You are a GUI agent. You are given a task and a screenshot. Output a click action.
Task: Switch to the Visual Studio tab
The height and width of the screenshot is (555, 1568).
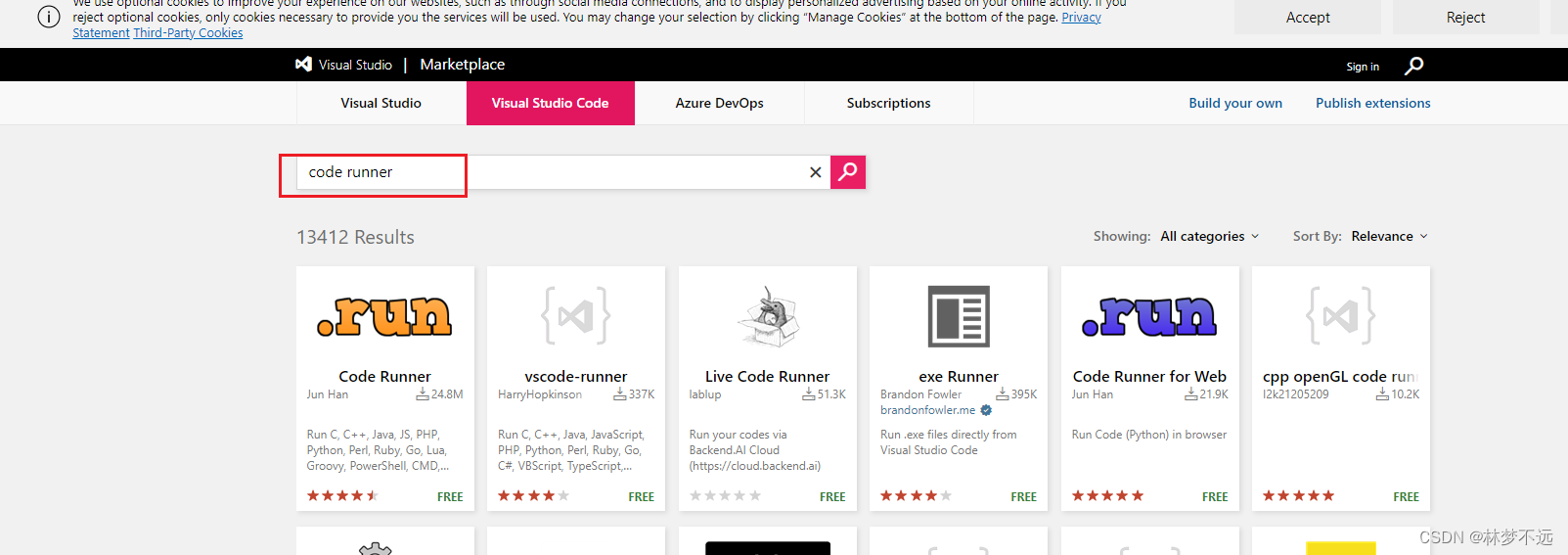381,103
